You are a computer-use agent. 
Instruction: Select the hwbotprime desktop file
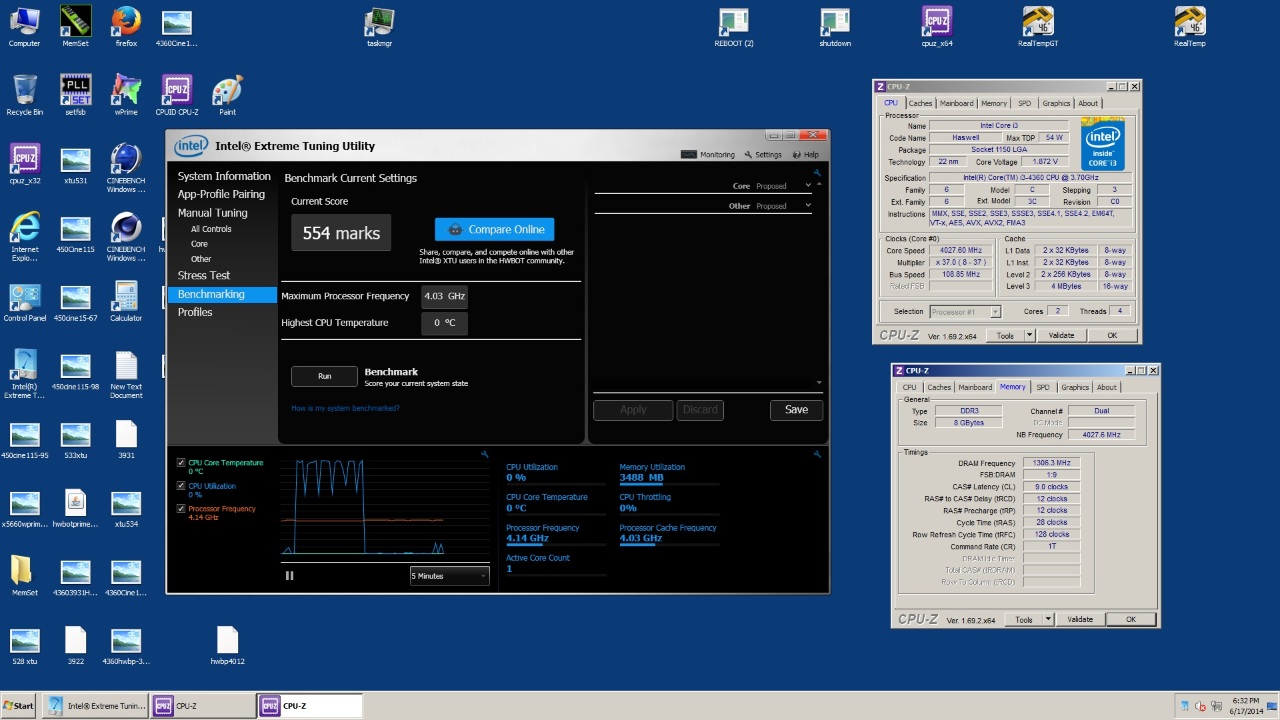75,508
